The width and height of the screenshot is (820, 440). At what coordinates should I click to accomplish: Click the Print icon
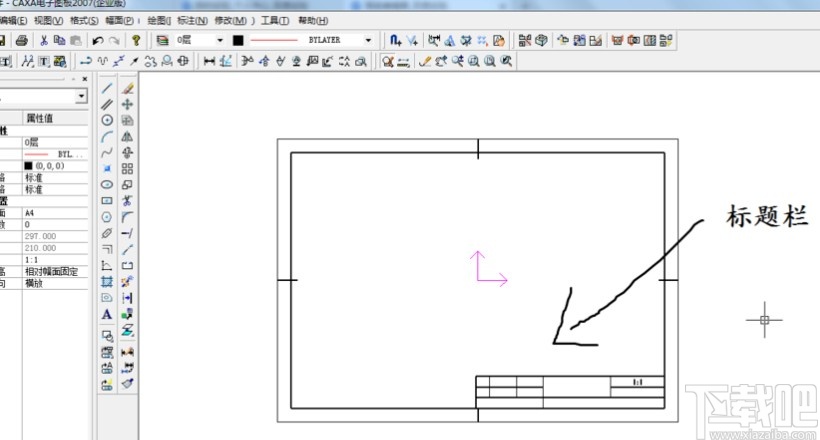click(x=21, y=40)
